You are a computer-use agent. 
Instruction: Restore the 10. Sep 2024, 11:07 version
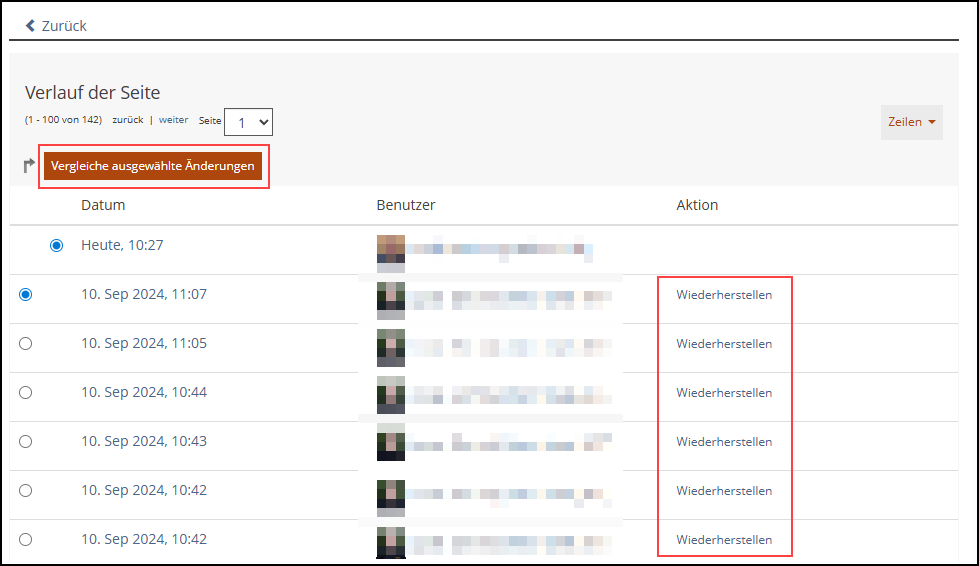click(x=724, y=295)
